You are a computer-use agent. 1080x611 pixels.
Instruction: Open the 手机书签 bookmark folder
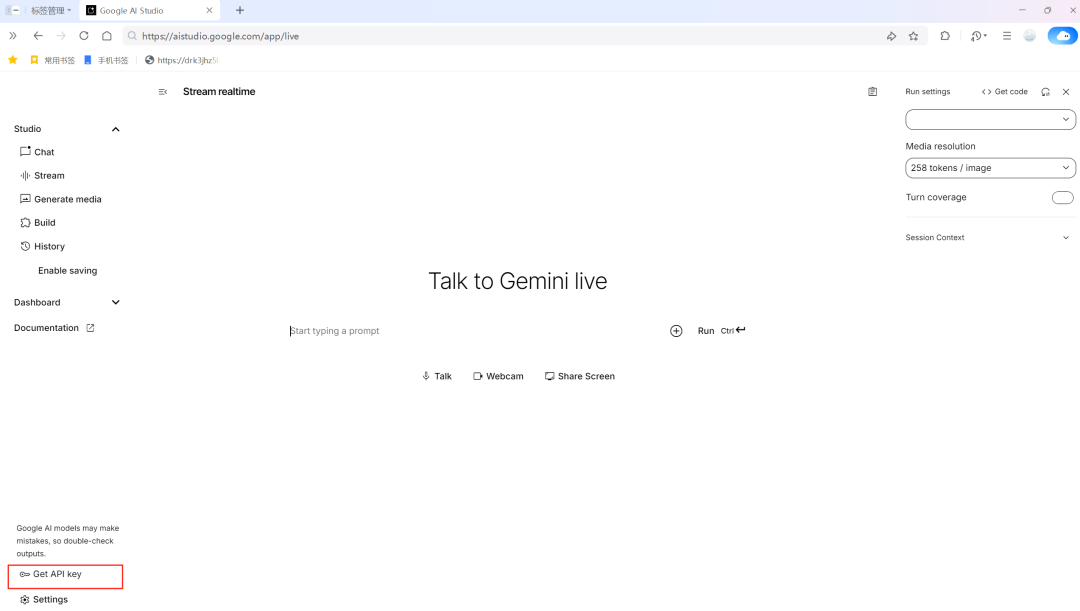coord(106,60)
